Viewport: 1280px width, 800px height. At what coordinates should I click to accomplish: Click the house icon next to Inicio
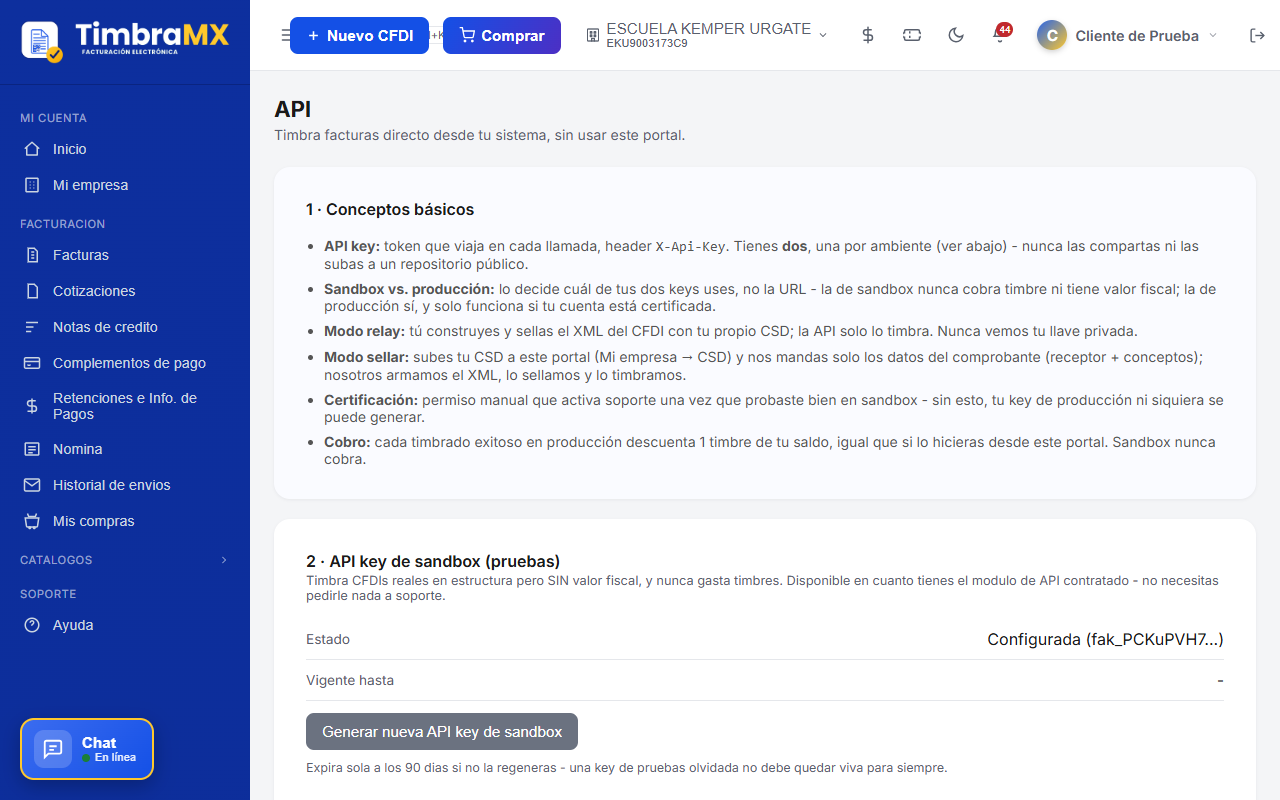point(32,149)
